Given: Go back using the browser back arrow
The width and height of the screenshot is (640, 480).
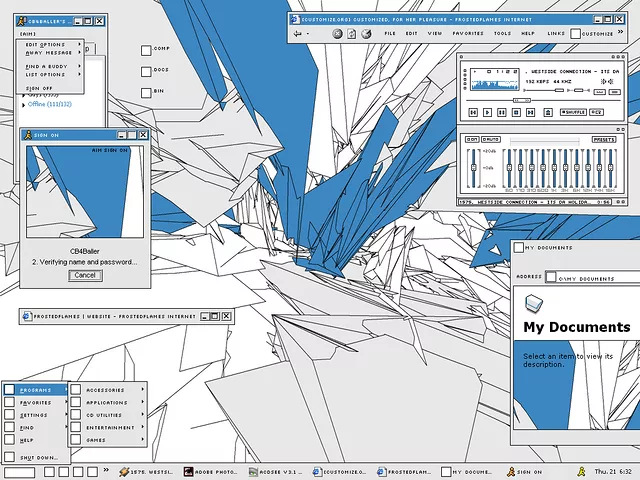Looking at the screenshot, I should 298,33.
